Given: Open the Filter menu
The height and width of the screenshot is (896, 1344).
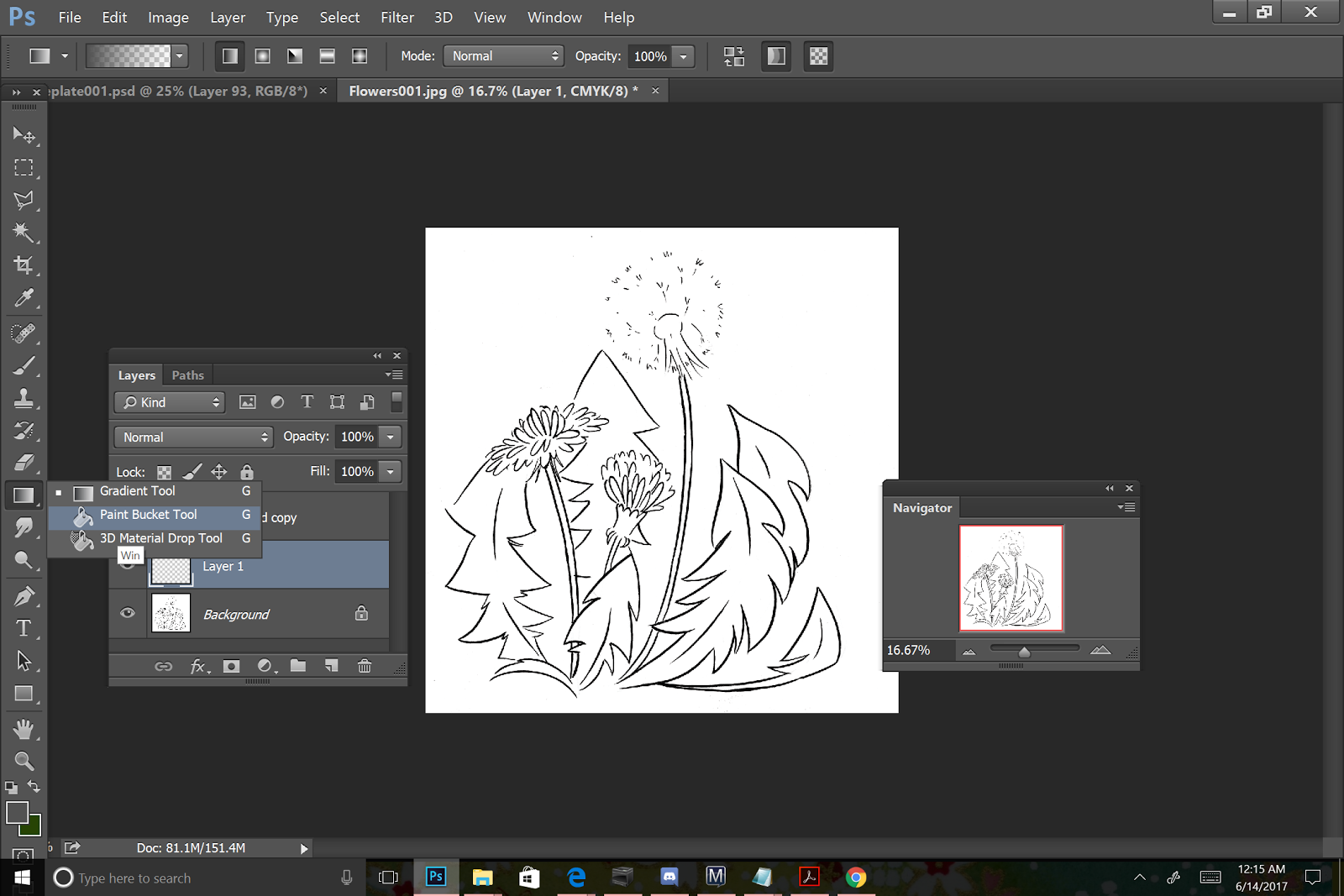Looking at the screenshot, I should coord(396,18).
